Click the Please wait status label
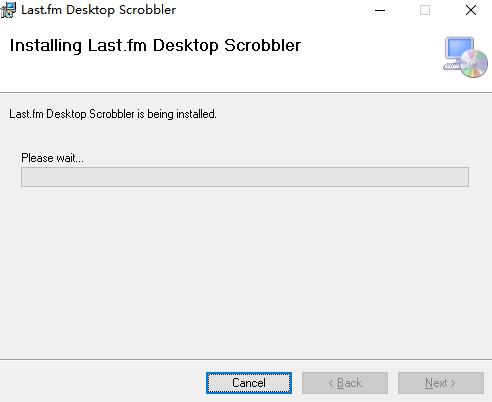The image size is (492, 402). pos(52,158)
